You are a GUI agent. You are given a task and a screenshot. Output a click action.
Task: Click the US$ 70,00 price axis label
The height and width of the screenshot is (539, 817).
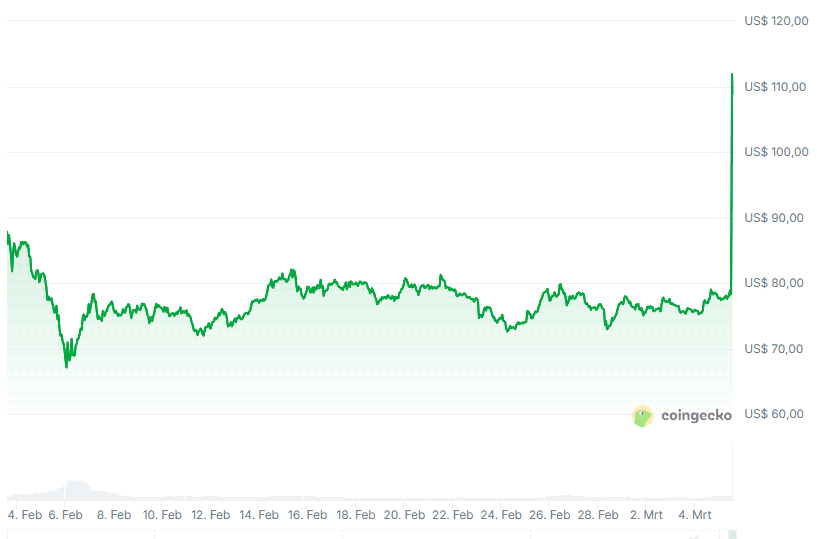(775, 349)
